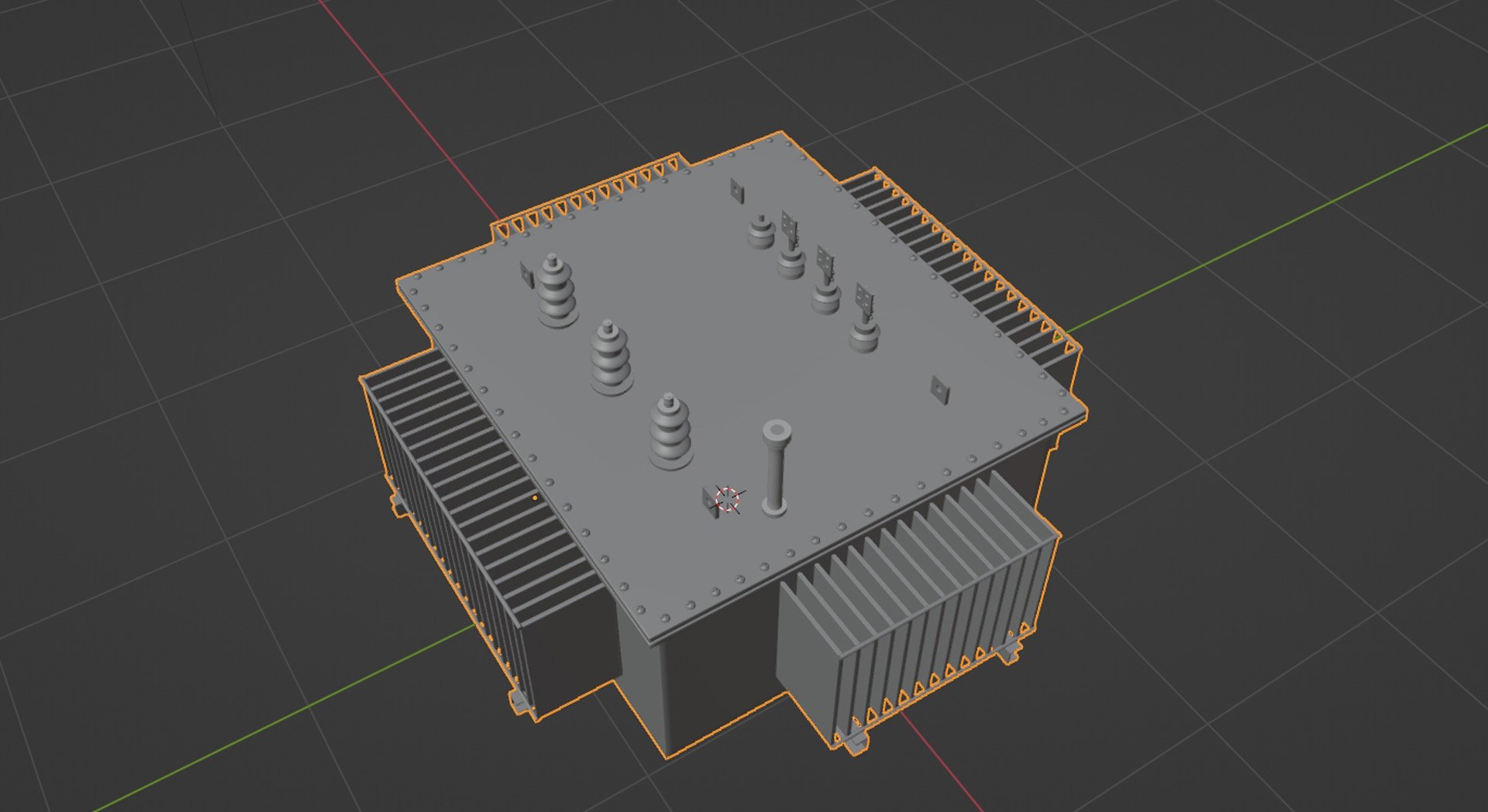Click the red-white 3D cursor crosshair
The width and height of the screenshot is (1488, 812).
pyautogui.click(x=728, y=500)
